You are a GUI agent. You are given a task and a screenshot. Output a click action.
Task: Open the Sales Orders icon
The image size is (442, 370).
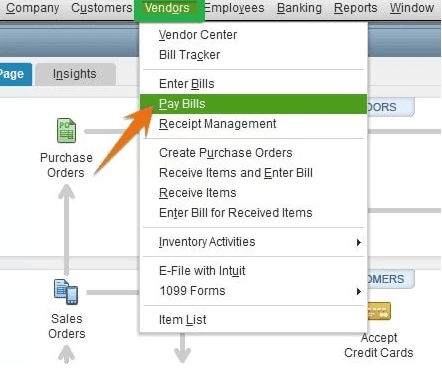(x=66, y=292)
